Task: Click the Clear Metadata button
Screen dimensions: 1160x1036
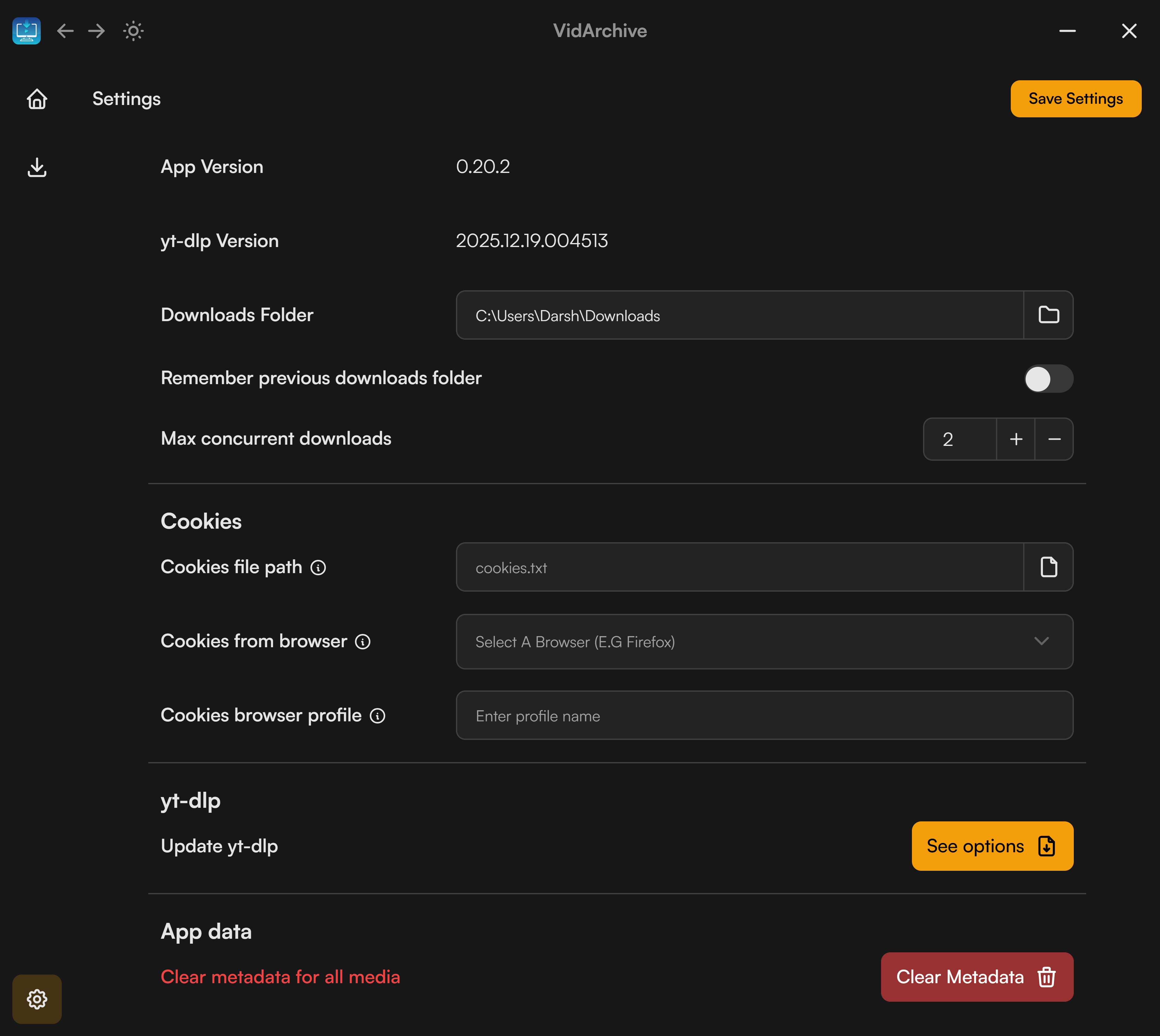Action: coord(976,977)
